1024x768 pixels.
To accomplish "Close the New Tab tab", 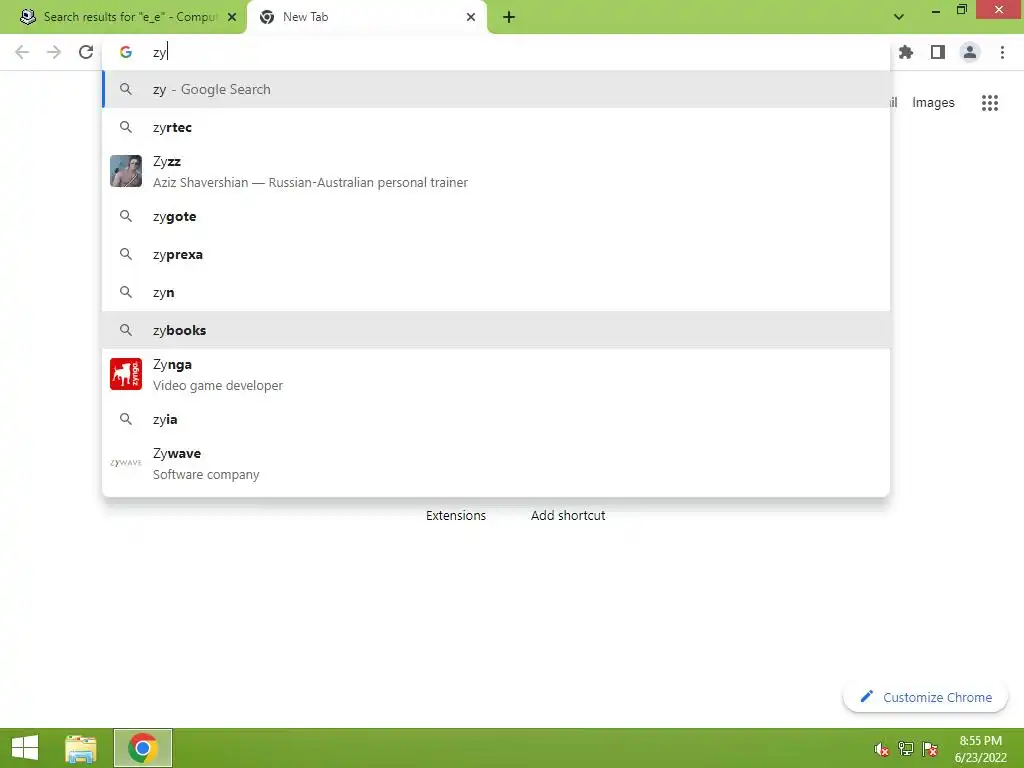I will (x=471, y=18).
